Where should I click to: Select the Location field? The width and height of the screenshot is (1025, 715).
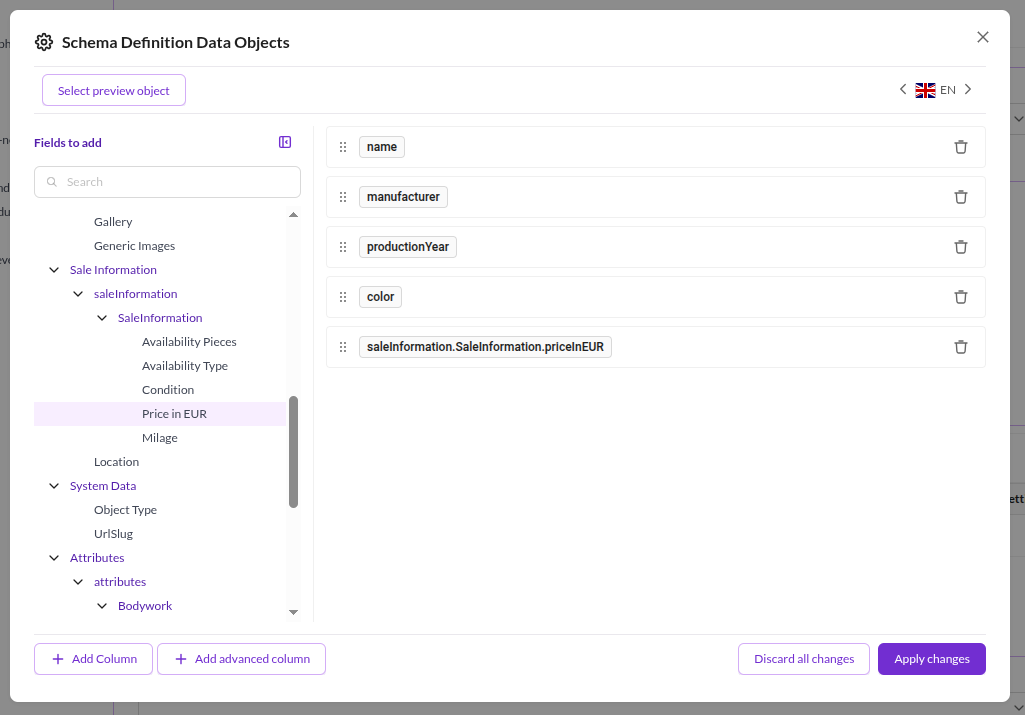pos(116,462)
